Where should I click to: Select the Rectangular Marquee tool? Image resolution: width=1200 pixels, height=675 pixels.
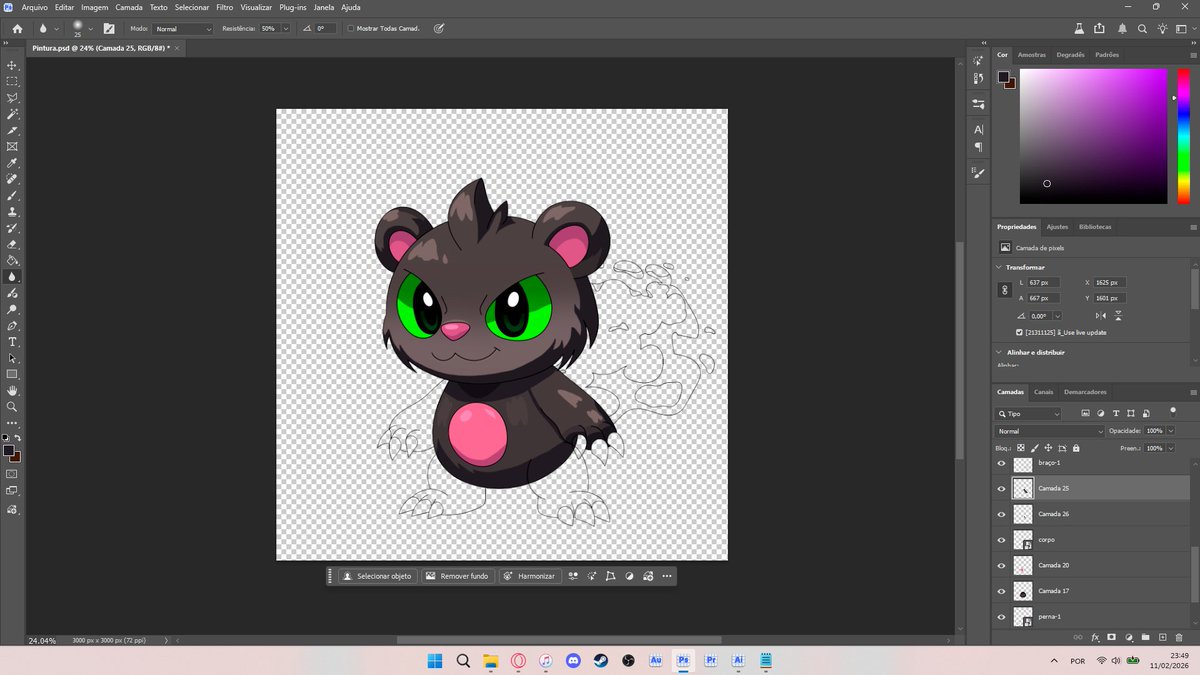coord(12,81)
